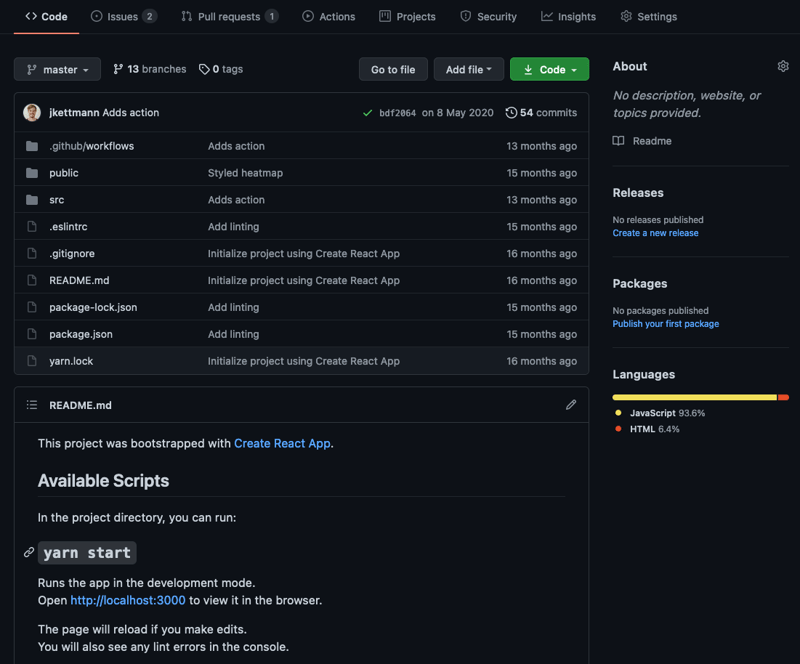The width and height of the screenshot is (800, 664).
Task: Switch to the Issues tab
Action: tap(123, 16)
